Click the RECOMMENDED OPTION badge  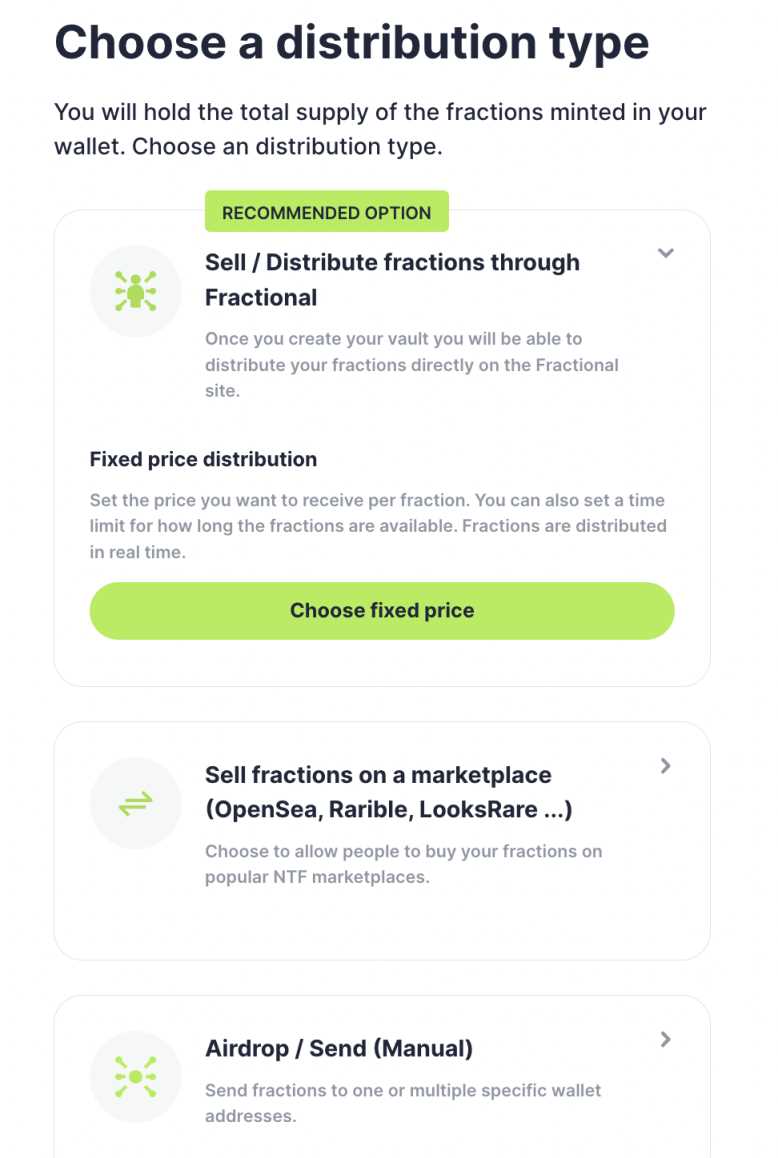tap(326, 211)
